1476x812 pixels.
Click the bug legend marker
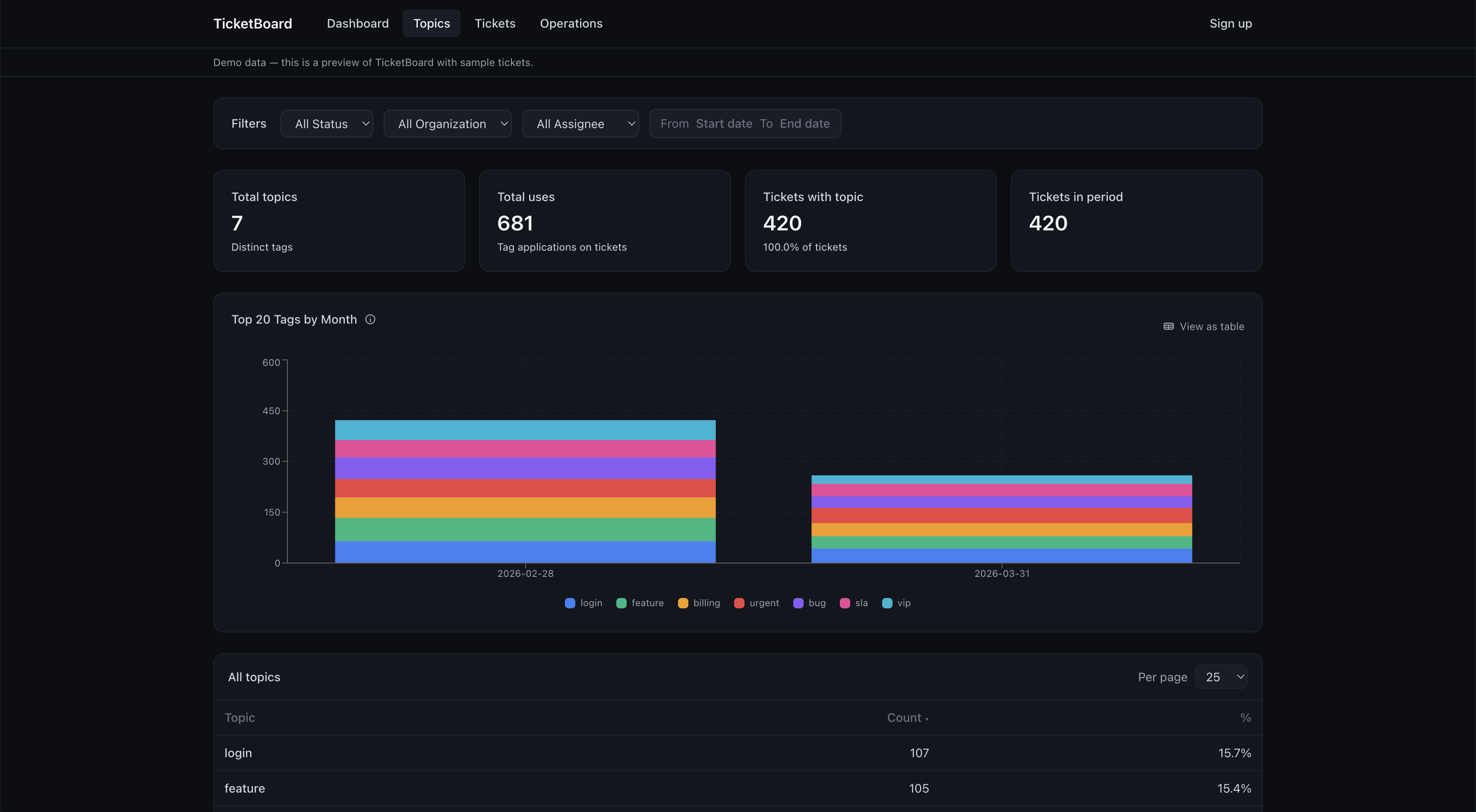pyautogui.click(x=798, y=603)
